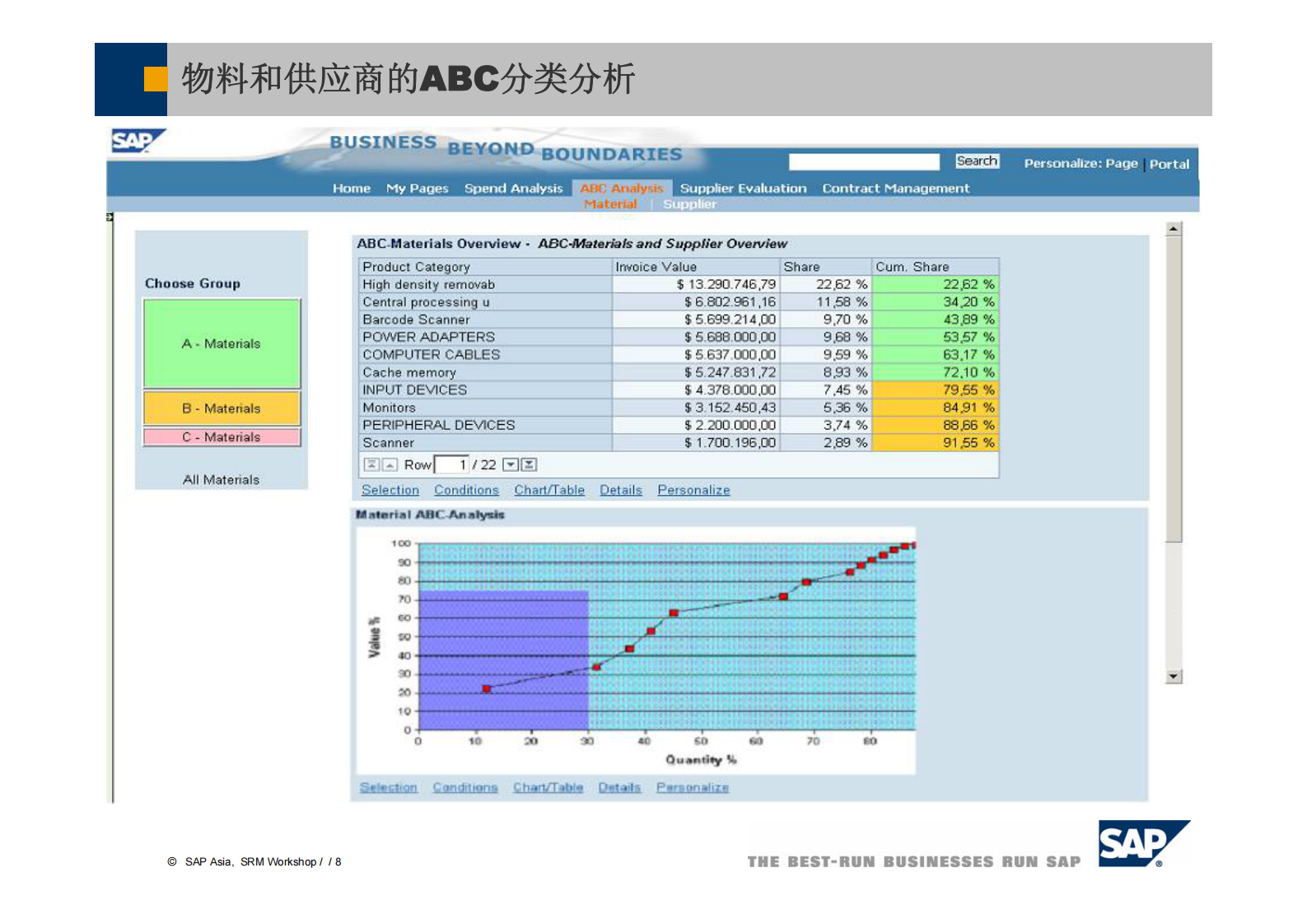Click the Search button
This screenshot has height=924, width=1307.
click(977, 161)
